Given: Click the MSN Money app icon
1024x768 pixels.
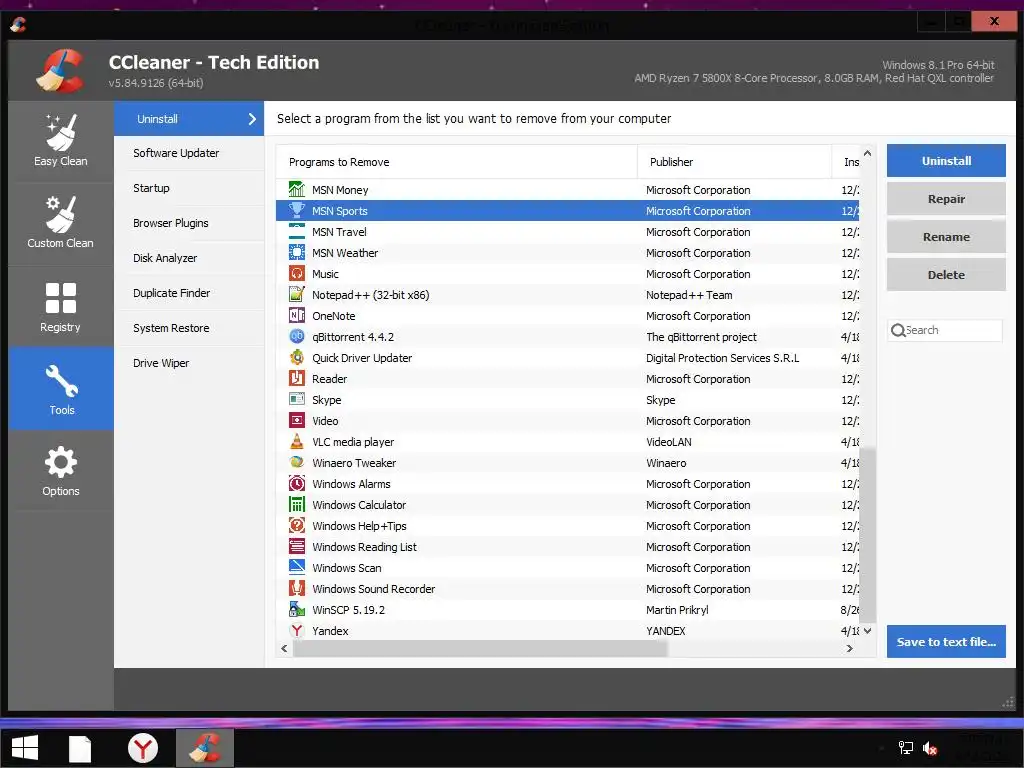Looking at the screenshot, I should [x=296, y=189].
